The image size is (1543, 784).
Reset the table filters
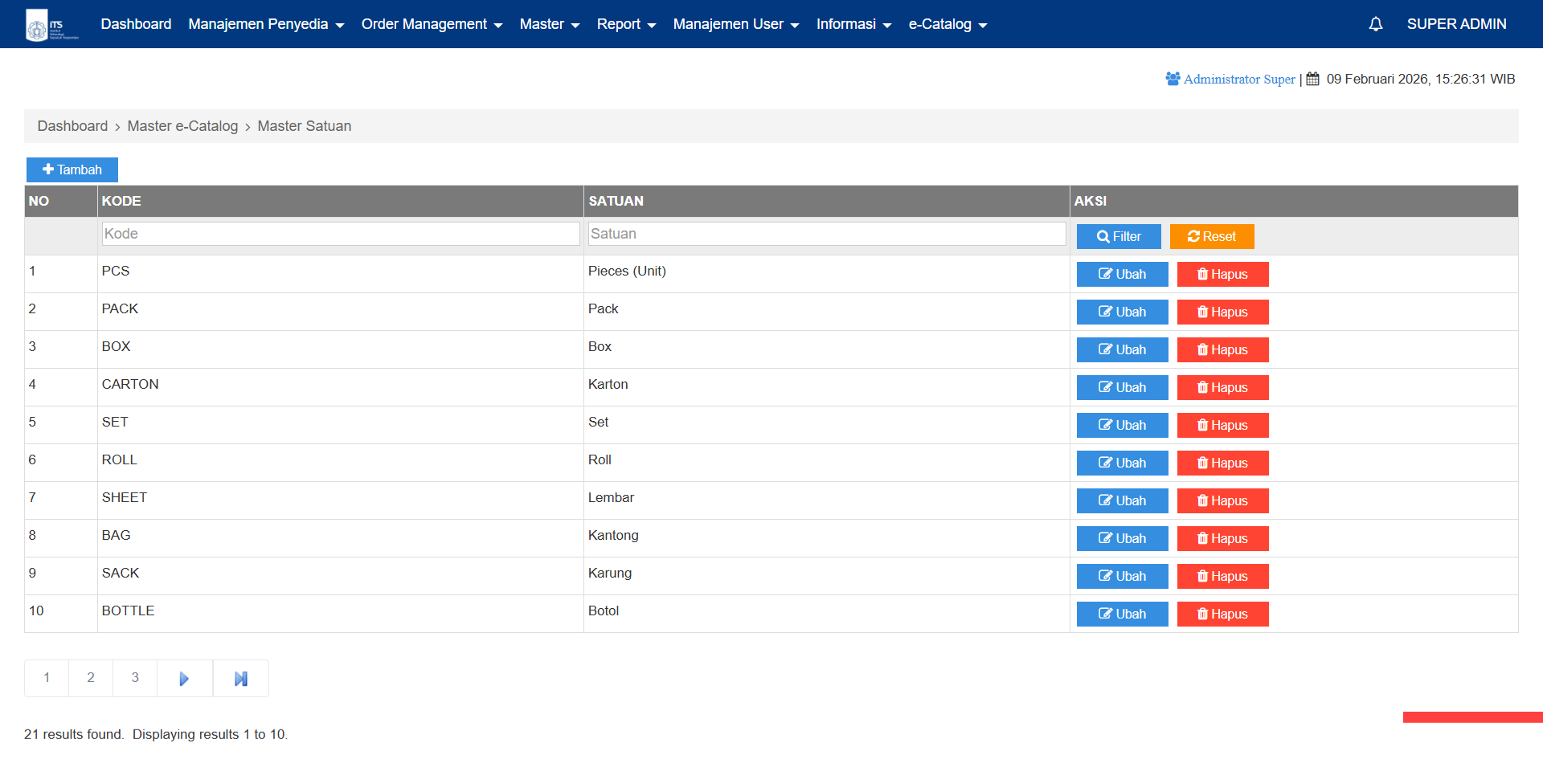point(1211,236)
